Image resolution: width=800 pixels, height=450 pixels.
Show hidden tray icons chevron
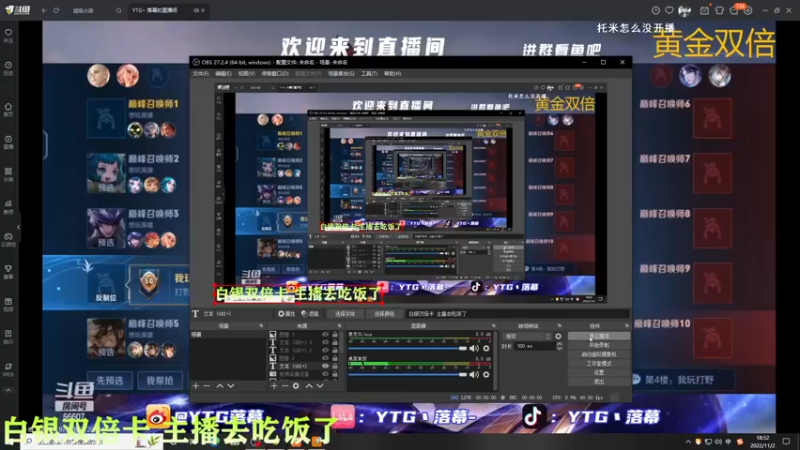688,441
